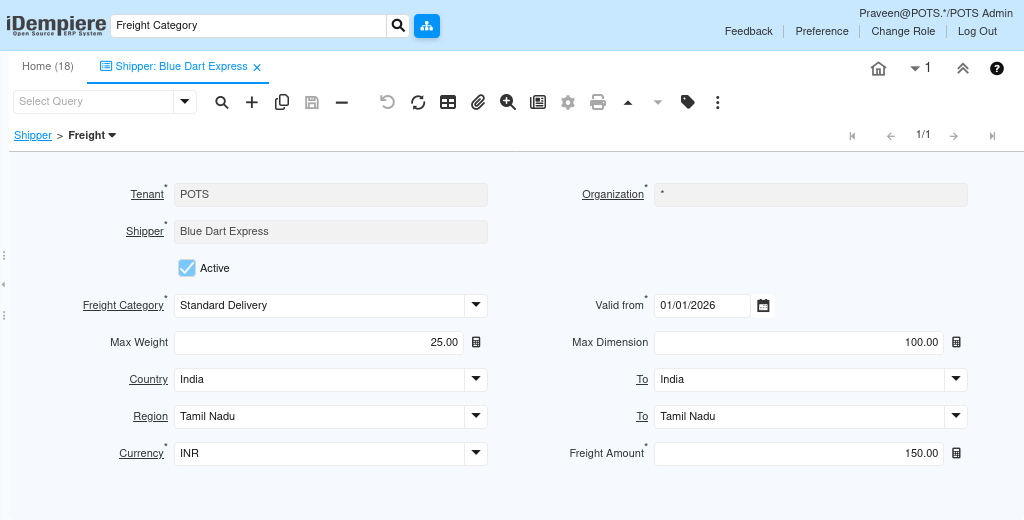Viewport: 1024px width, 520px height.
Task: Click the left panel collapse arrow handle
Action: pos(4,285)
